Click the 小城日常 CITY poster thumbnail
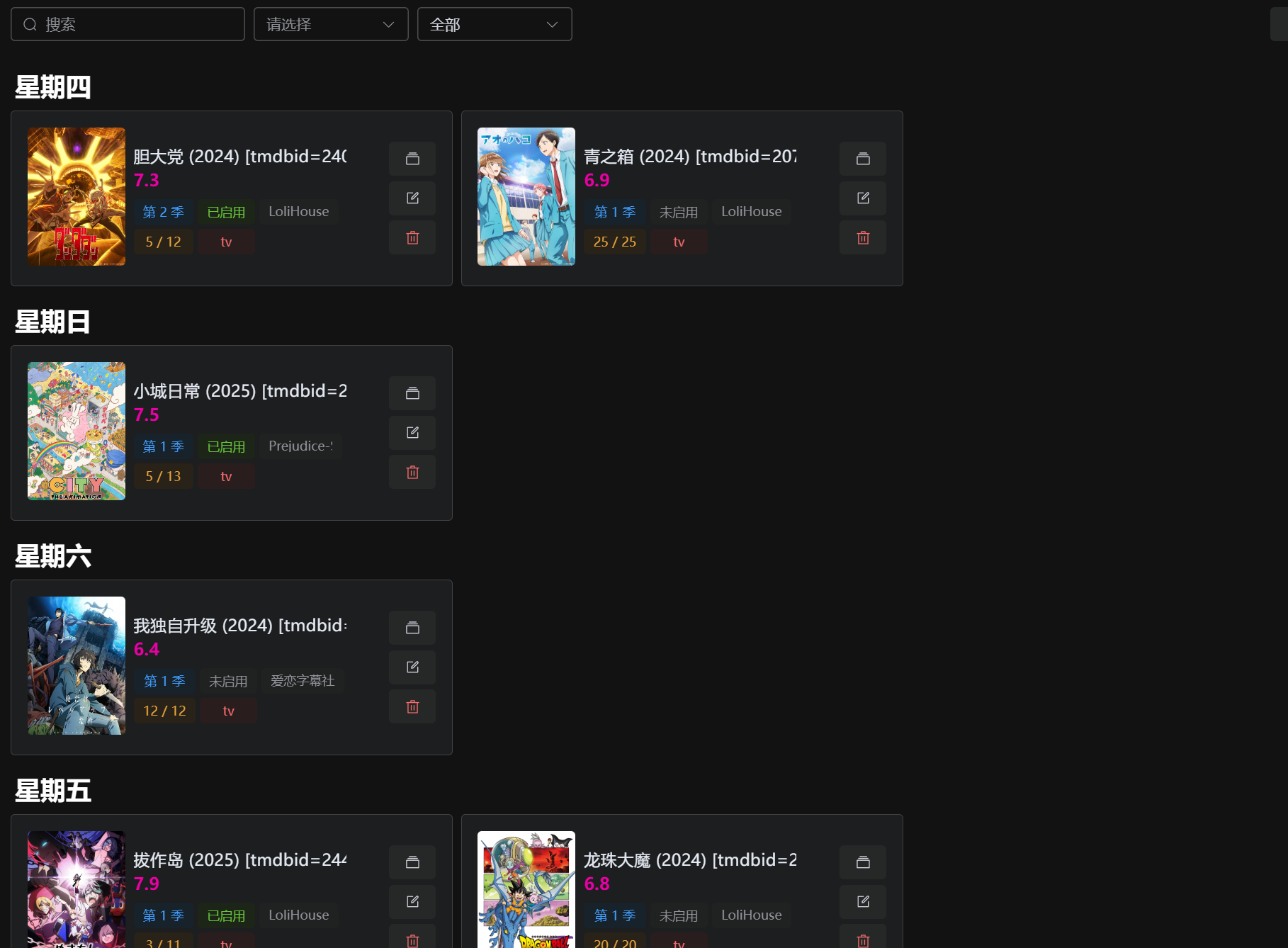This screenshot has width=1288, height=948. [x=77, y=431]
